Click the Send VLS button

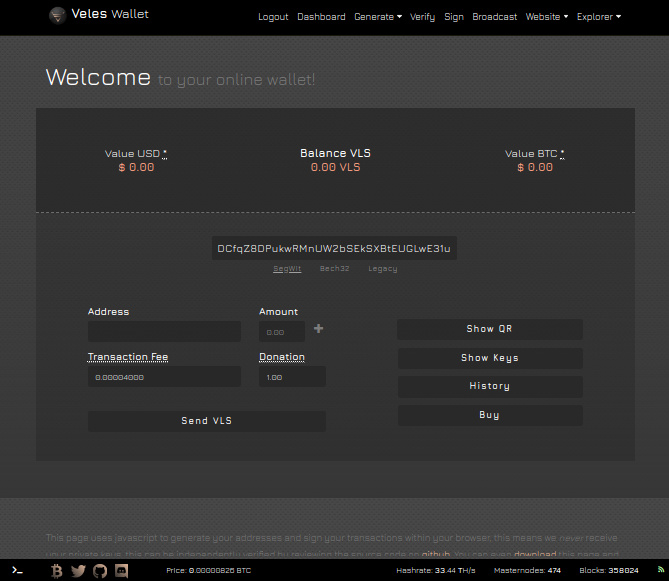[x=207, y=421]
